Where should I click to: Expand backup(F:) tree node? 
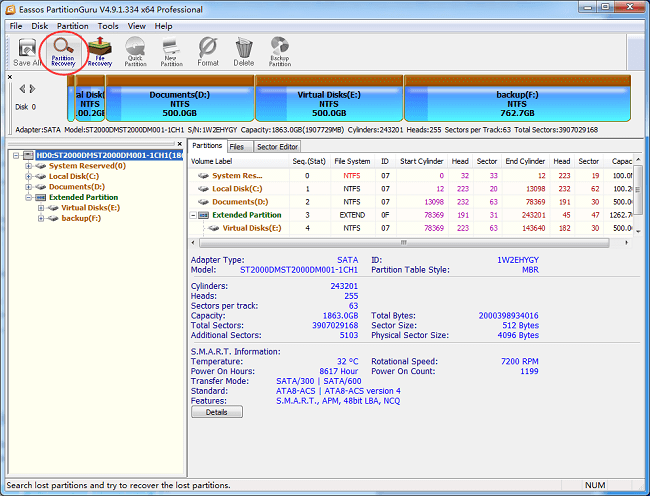point(41,218)
